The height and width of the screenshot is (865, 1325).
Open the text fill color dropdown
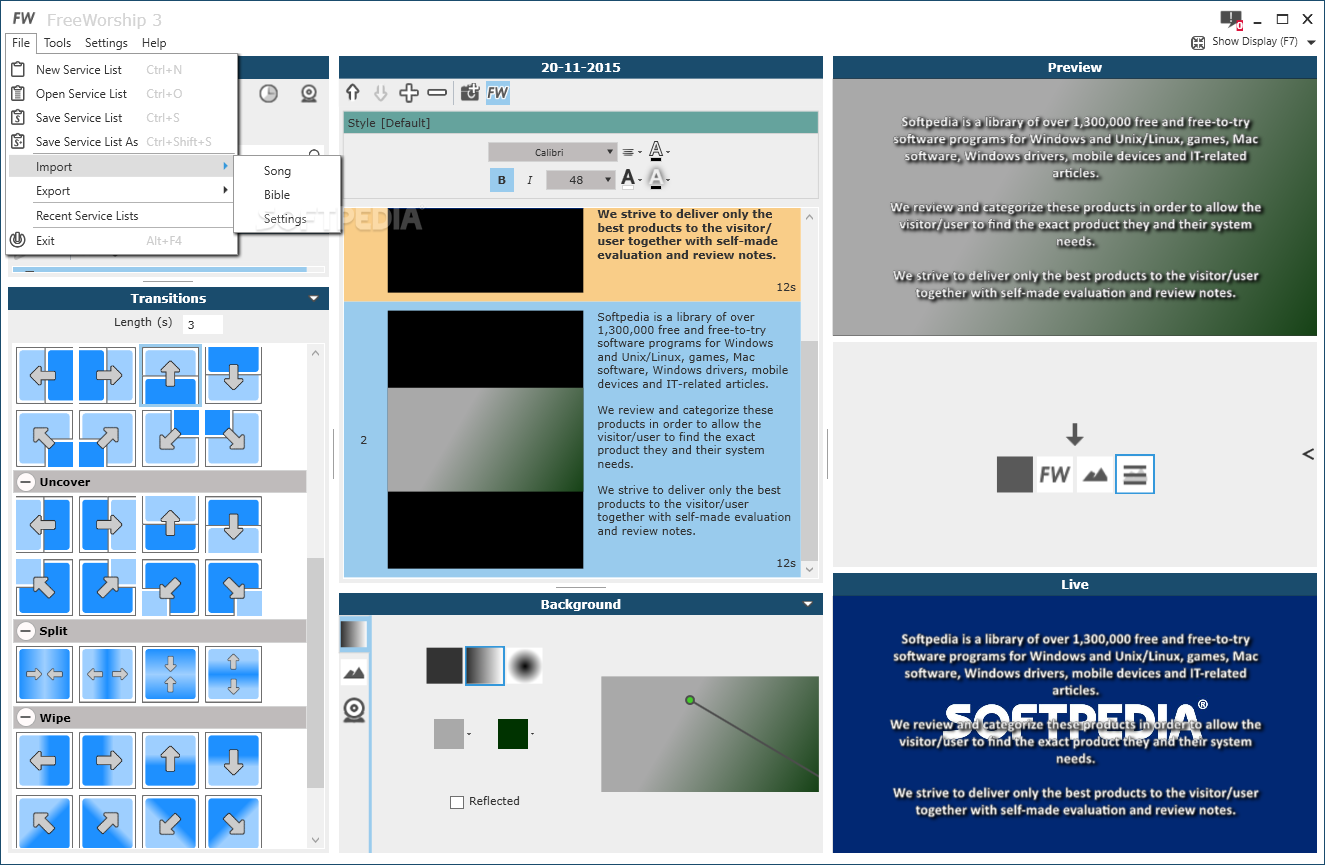pyautogui.click(x=630, y=179)
